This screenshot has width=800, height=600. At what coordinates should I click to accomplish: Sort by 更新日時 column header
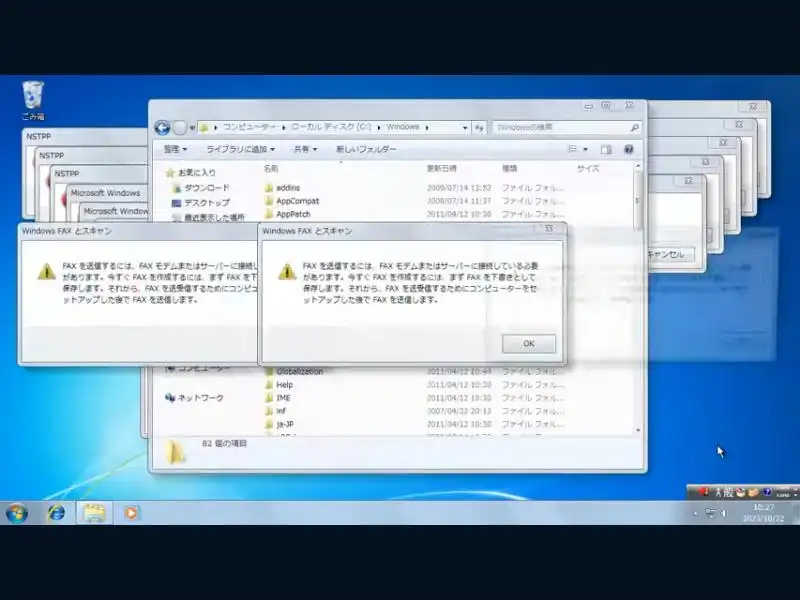click(x=442, y=168)
